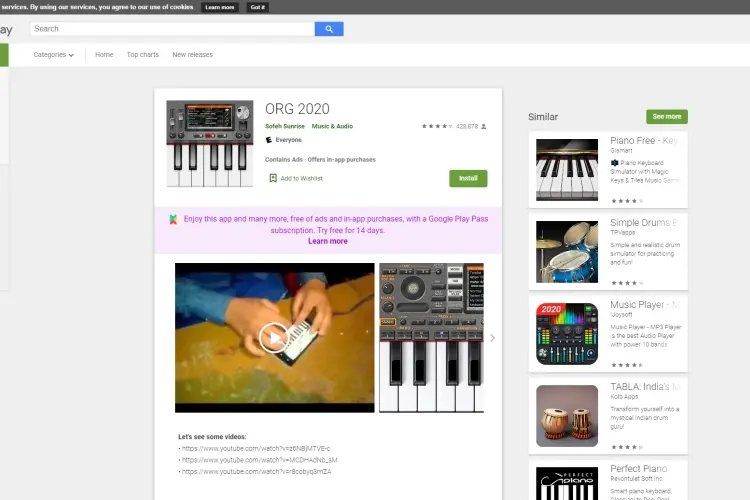Open the first YouTube video link
750x500 pixels.
[256, 448]
